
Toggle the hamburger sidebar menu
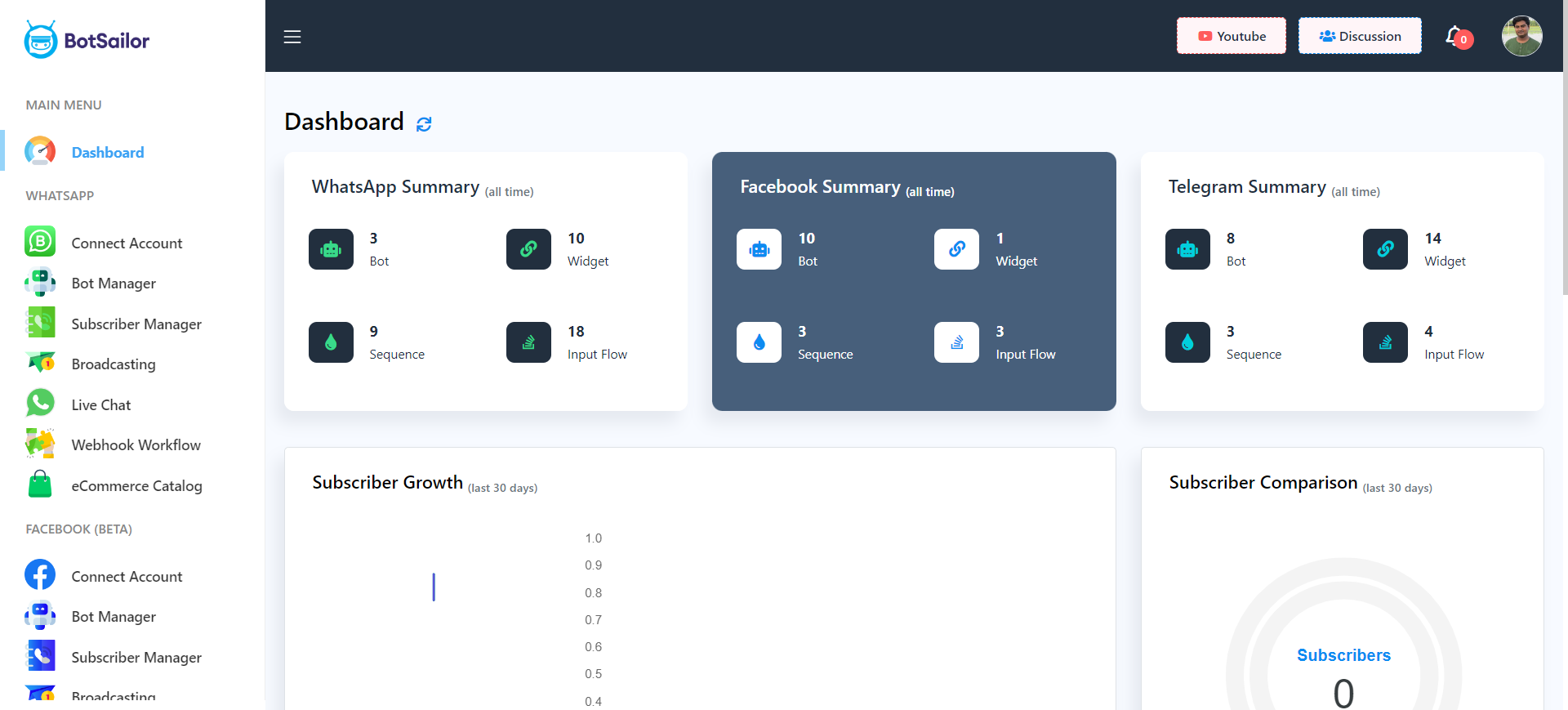292,37
